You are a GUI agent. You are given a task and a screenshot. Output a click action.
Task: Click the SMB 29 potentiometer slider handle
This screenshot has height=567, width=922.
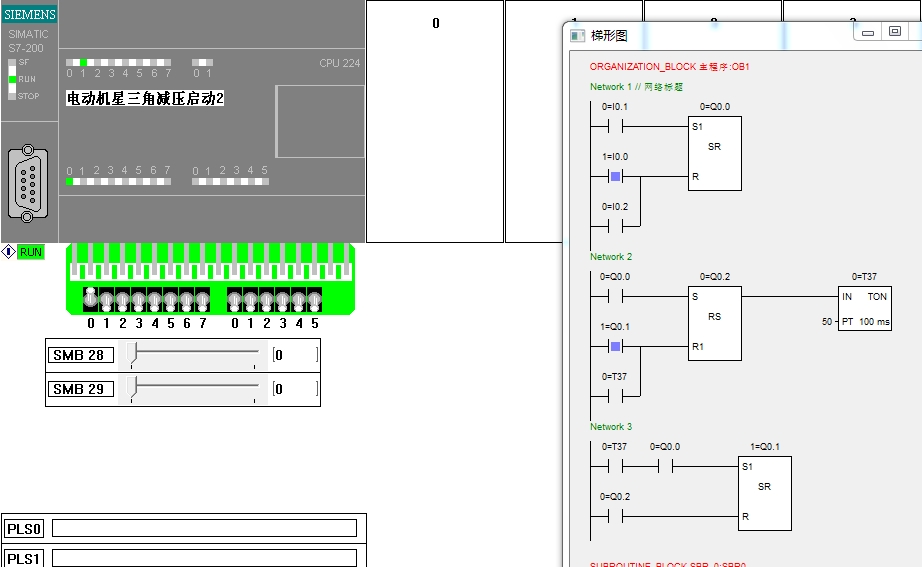click(132, 388)
